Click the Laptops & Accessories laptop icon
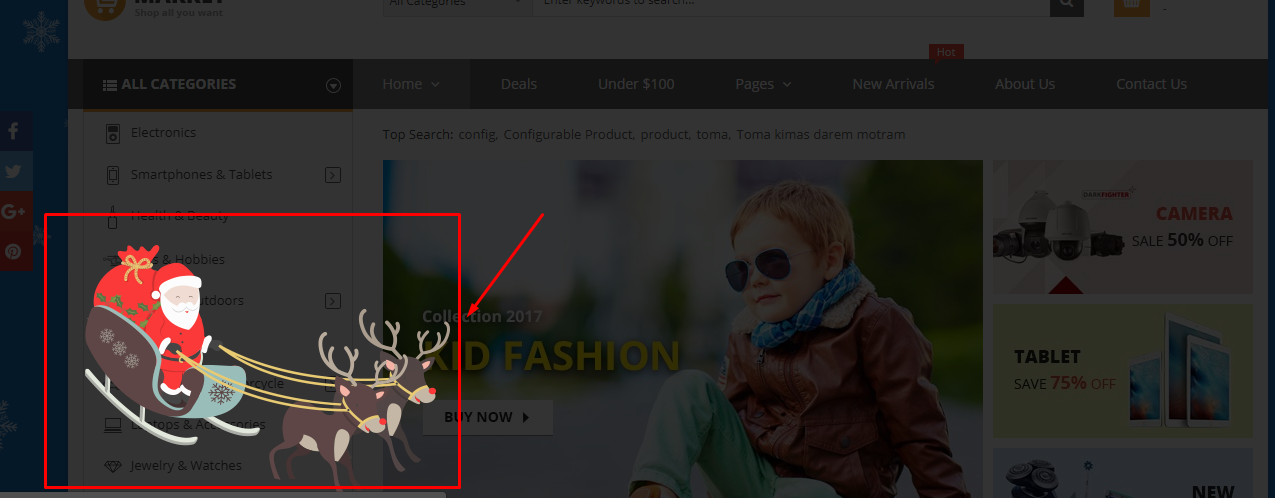 (113, 425)
